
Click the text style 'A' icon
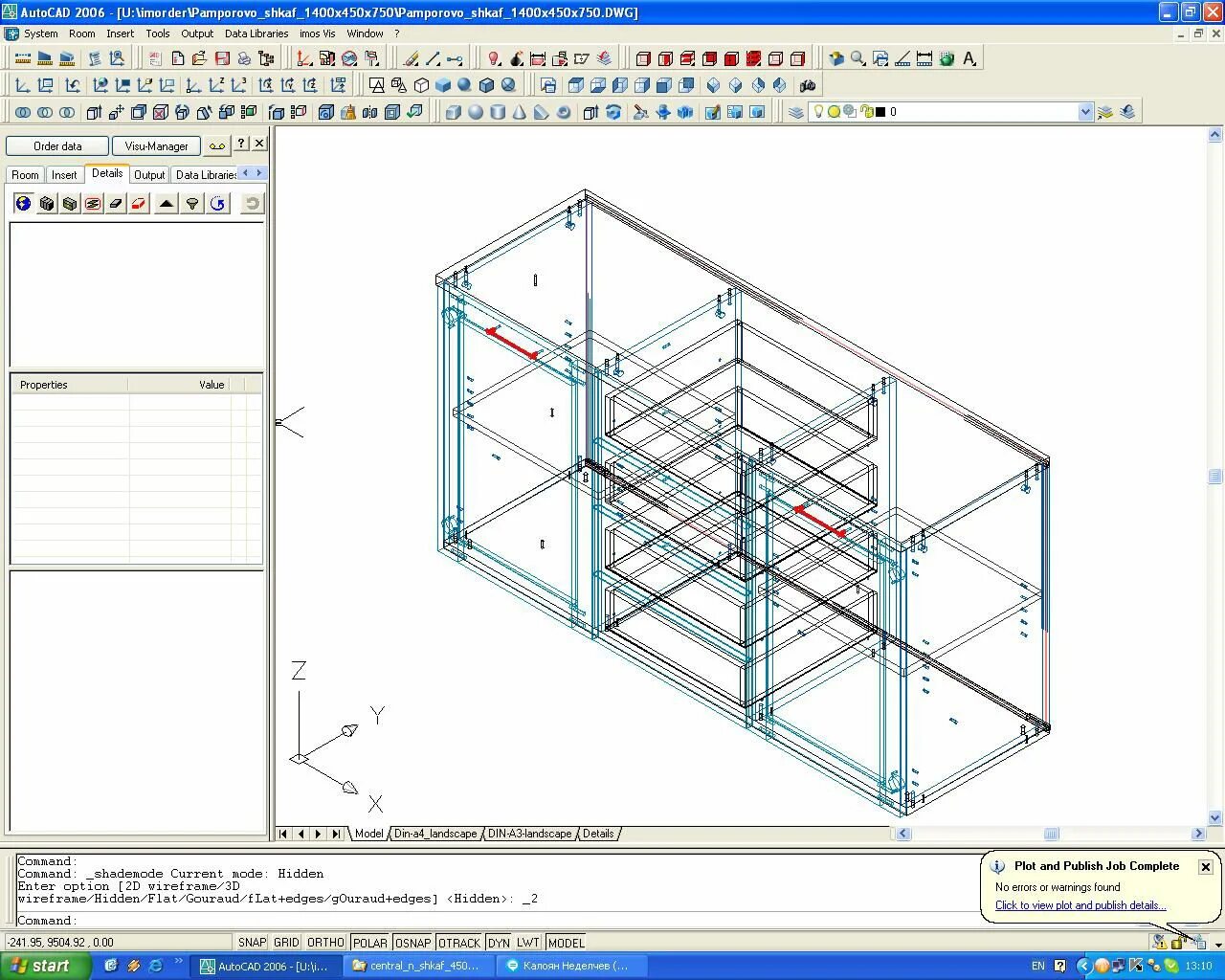point(969,58)
